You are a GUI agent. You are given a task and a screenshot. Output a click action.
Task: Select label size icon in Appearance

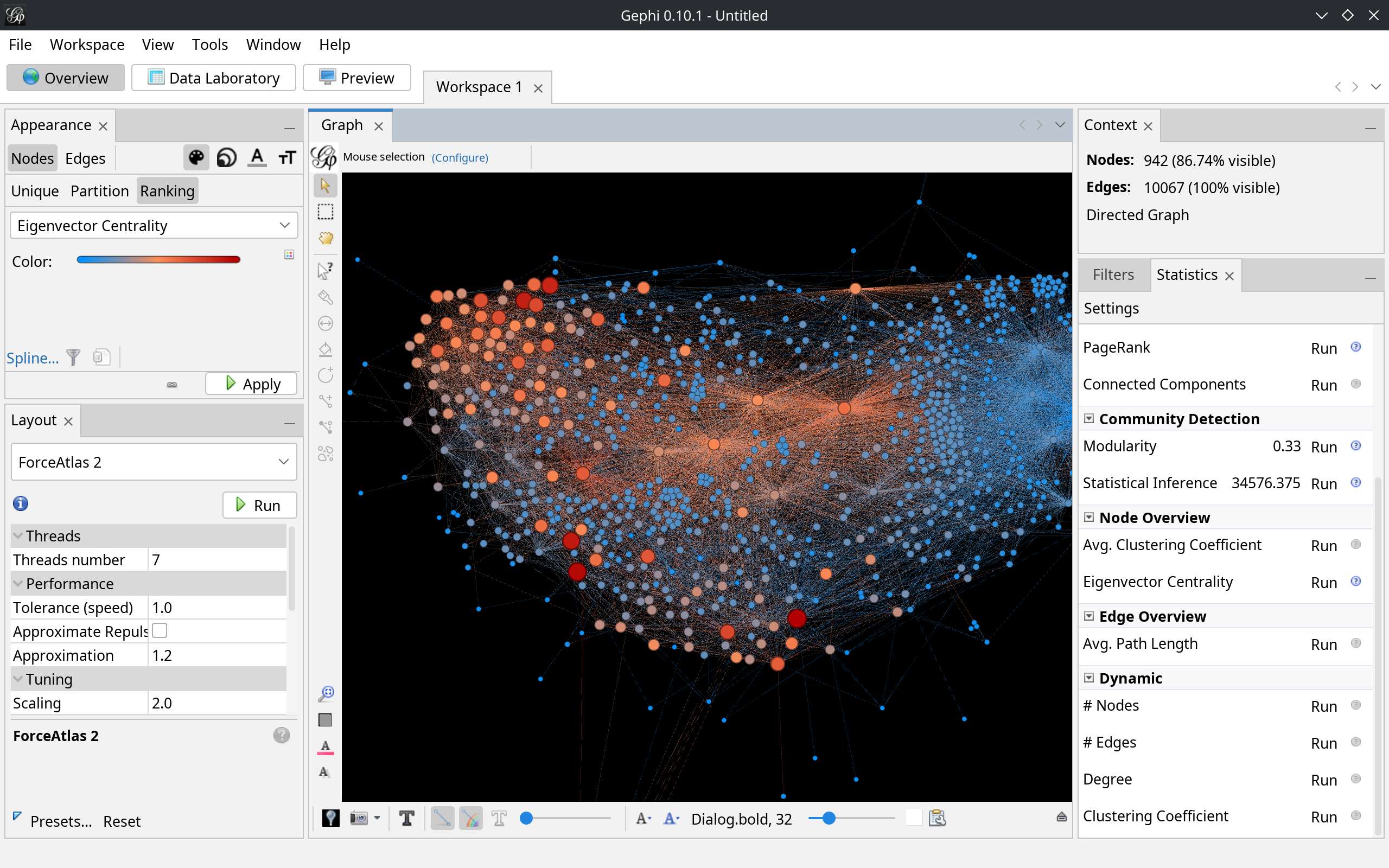[287, 157]
